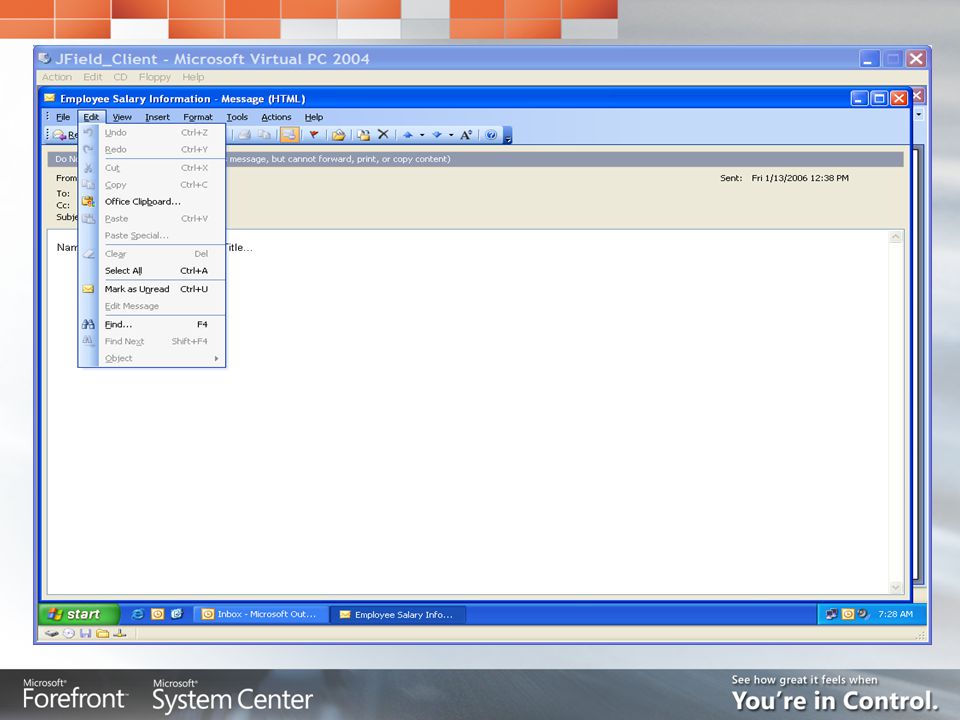Delete the message with the X icon
This screenshot has width=960, height=720.
[383, 134]
